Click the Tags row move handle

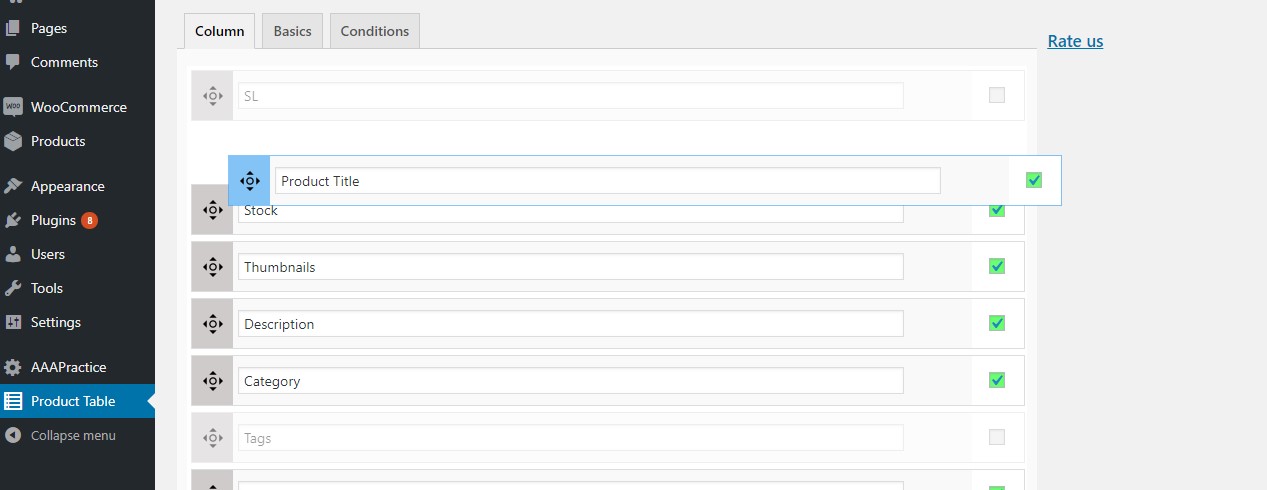(x=212, y=438)
